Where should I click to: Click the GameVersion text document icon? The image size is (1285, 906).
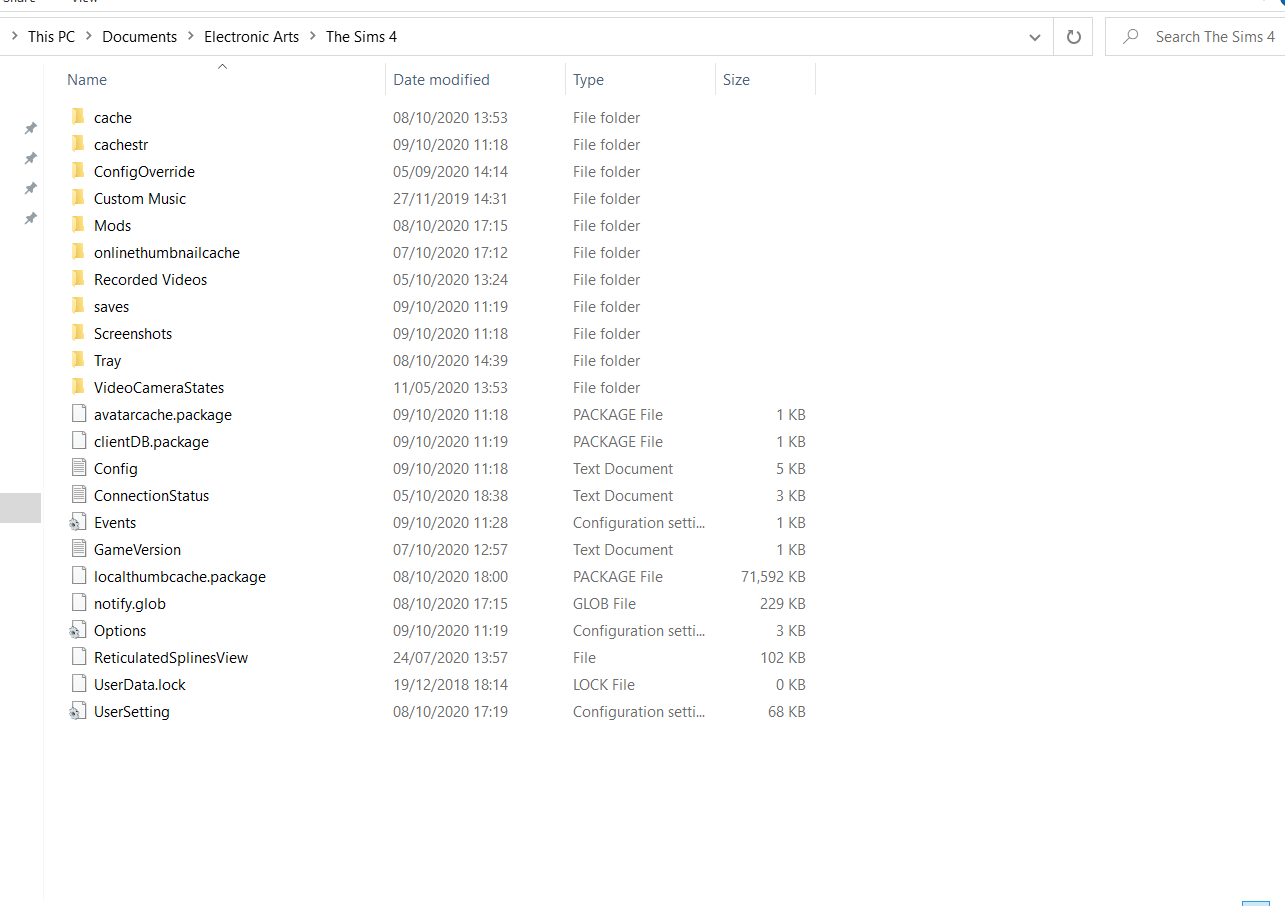pyautogui.click(x=78, y=549)
